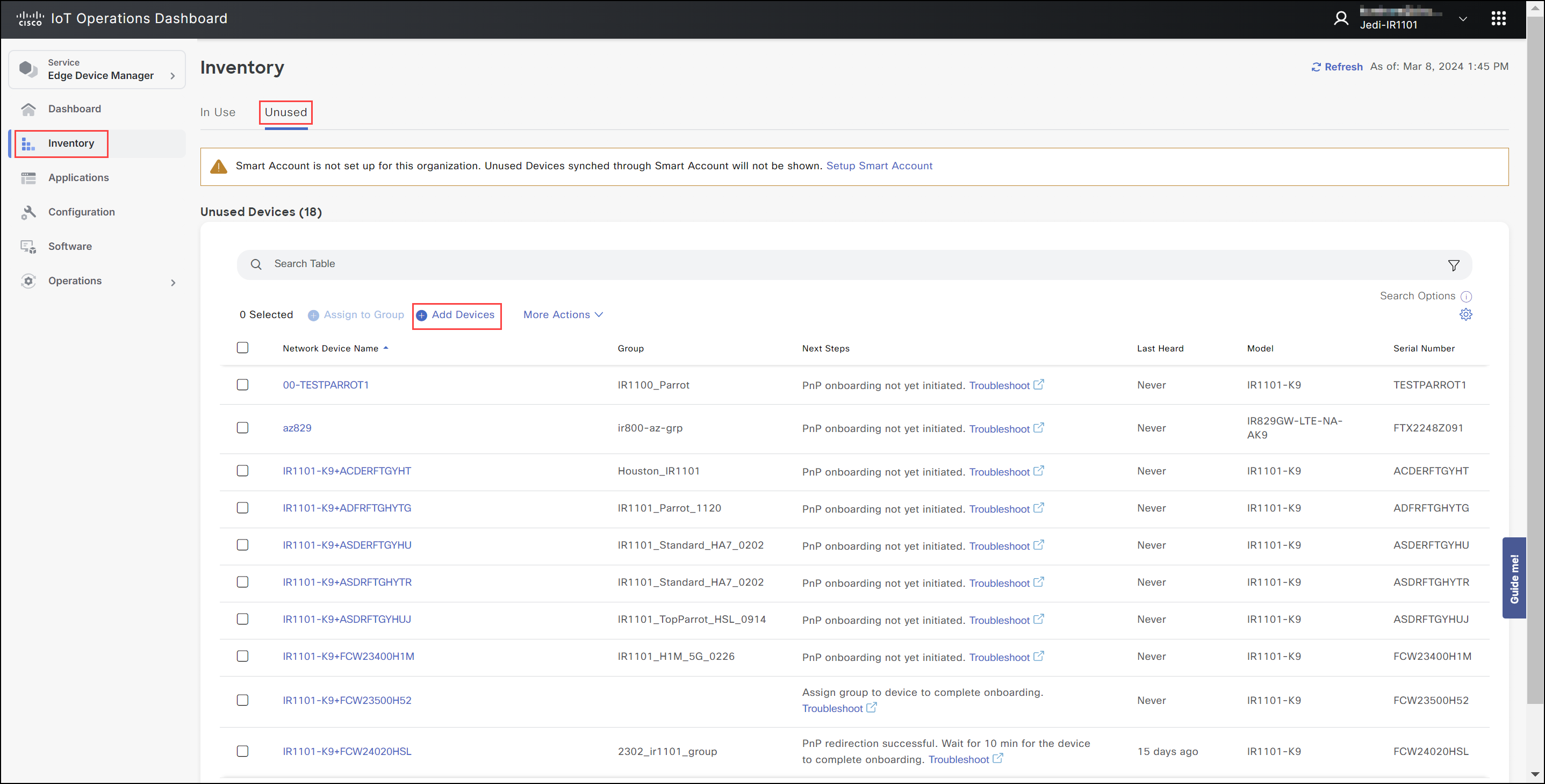Screen dimensions: 1545x784
Task: Click the Dashboard home icon
Action: (x=28, y=109)
